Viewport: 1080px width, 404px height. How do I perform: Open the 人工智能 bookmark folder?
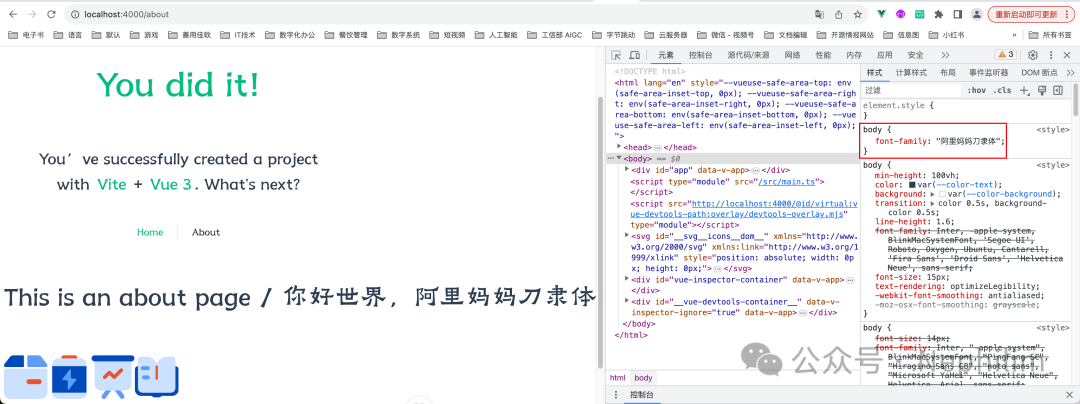(498, 35)
